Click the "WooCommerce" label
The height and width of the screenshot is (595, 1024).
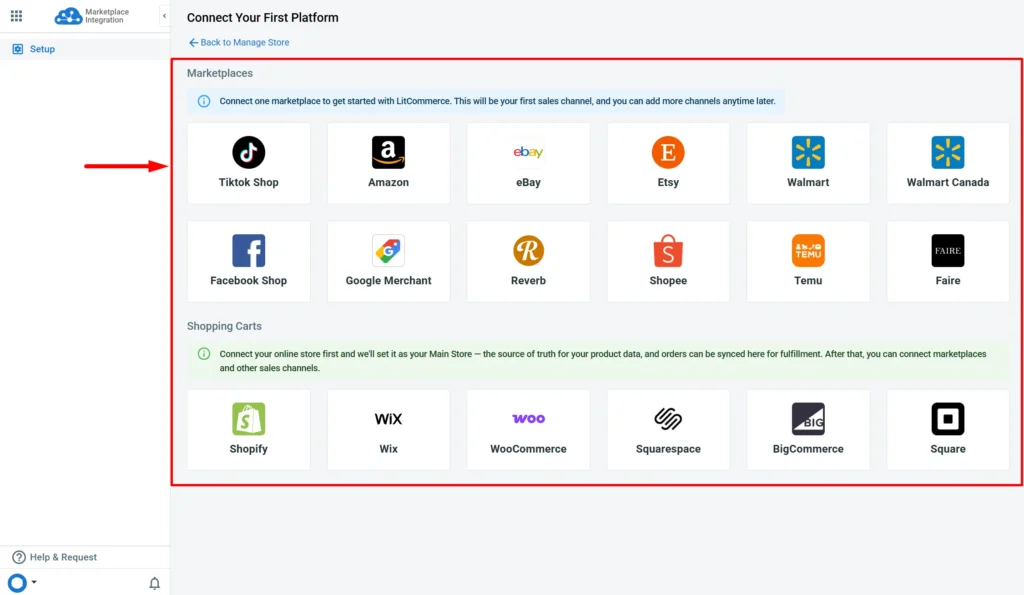tap(528, 449)
